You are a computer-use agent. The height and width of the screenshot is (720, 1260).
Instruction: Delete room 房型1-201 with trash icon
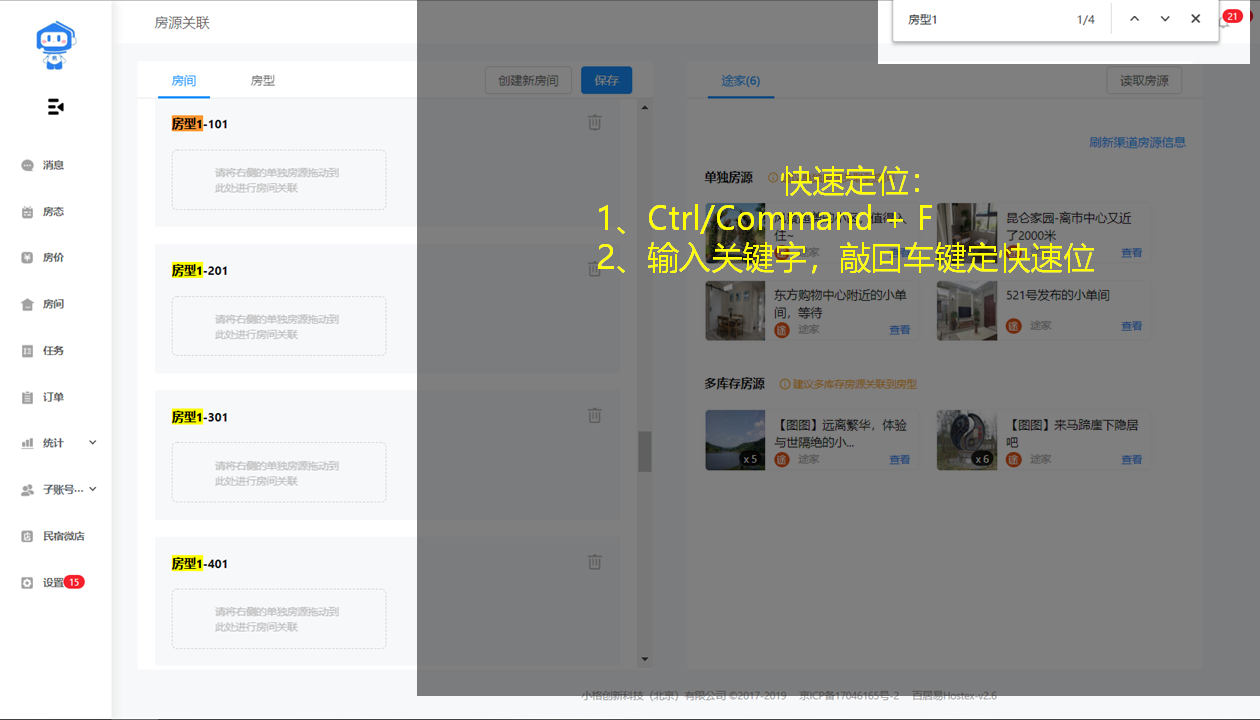[595, 269]
